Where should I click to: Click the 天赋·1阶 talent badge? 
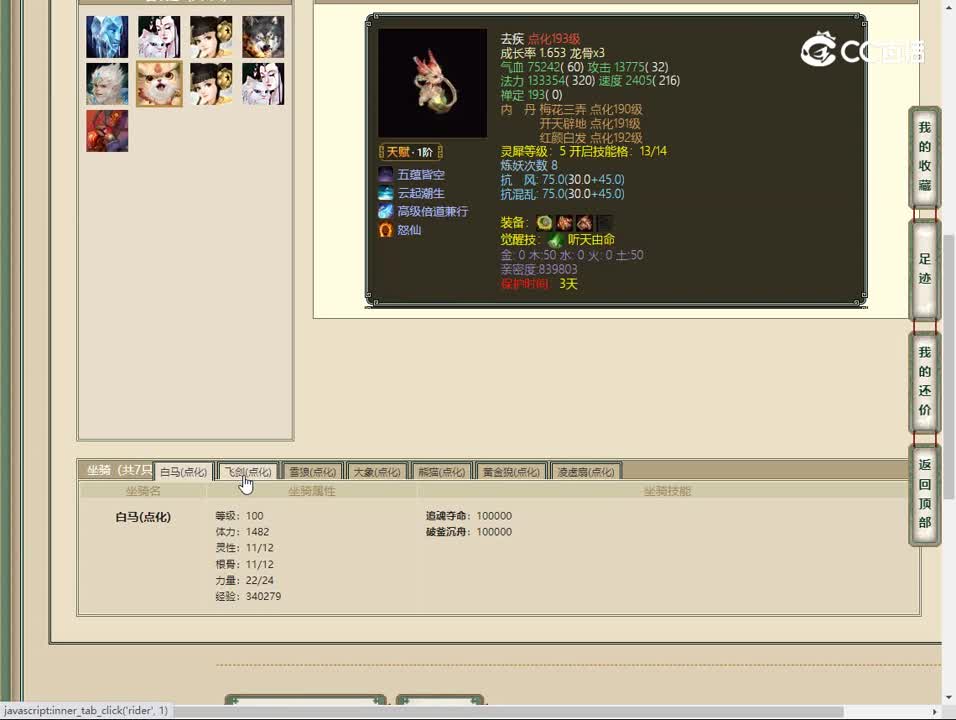click(x=410, y=152)
